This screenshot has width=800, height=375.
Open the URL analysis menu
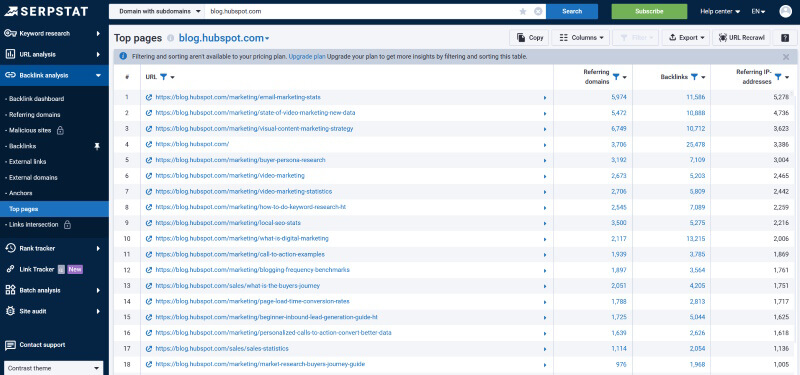54,55
